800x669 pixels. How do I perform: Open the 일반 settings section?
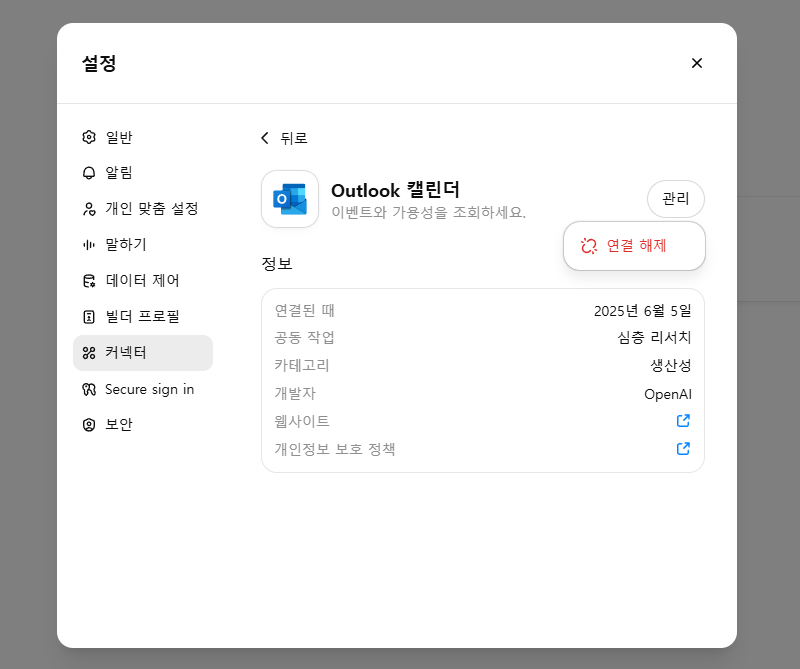coord(143,137)
